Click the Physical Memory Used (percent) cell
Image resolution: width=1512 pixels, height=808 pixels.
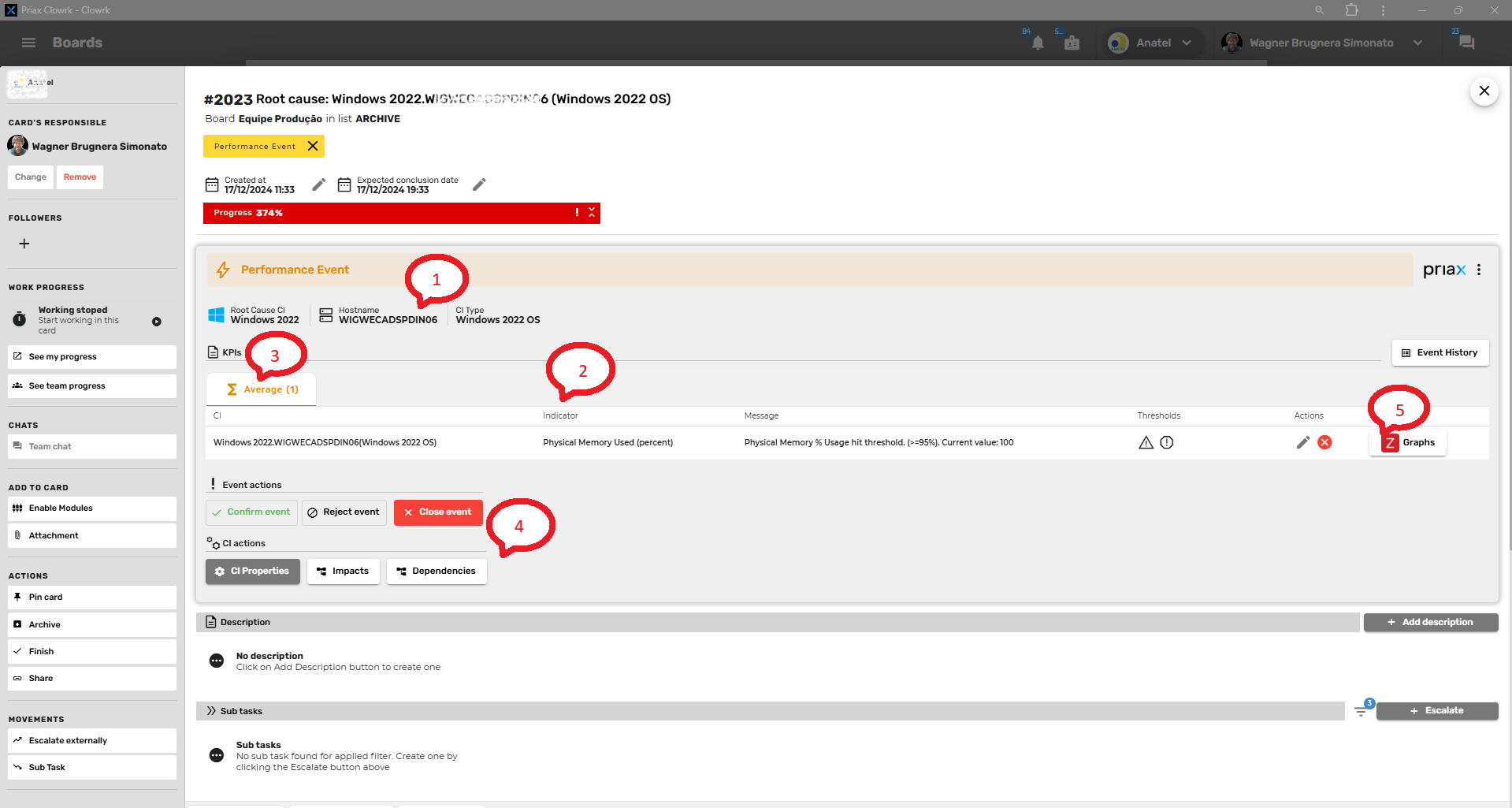pos(607,442)
